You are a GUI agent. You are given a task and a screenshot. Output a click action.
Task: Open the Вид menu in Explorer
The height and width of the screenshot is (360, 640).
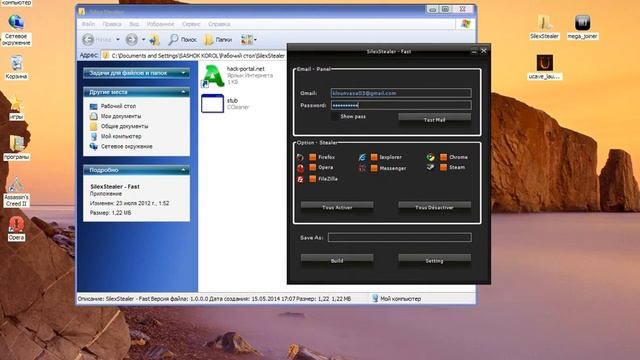134,24
